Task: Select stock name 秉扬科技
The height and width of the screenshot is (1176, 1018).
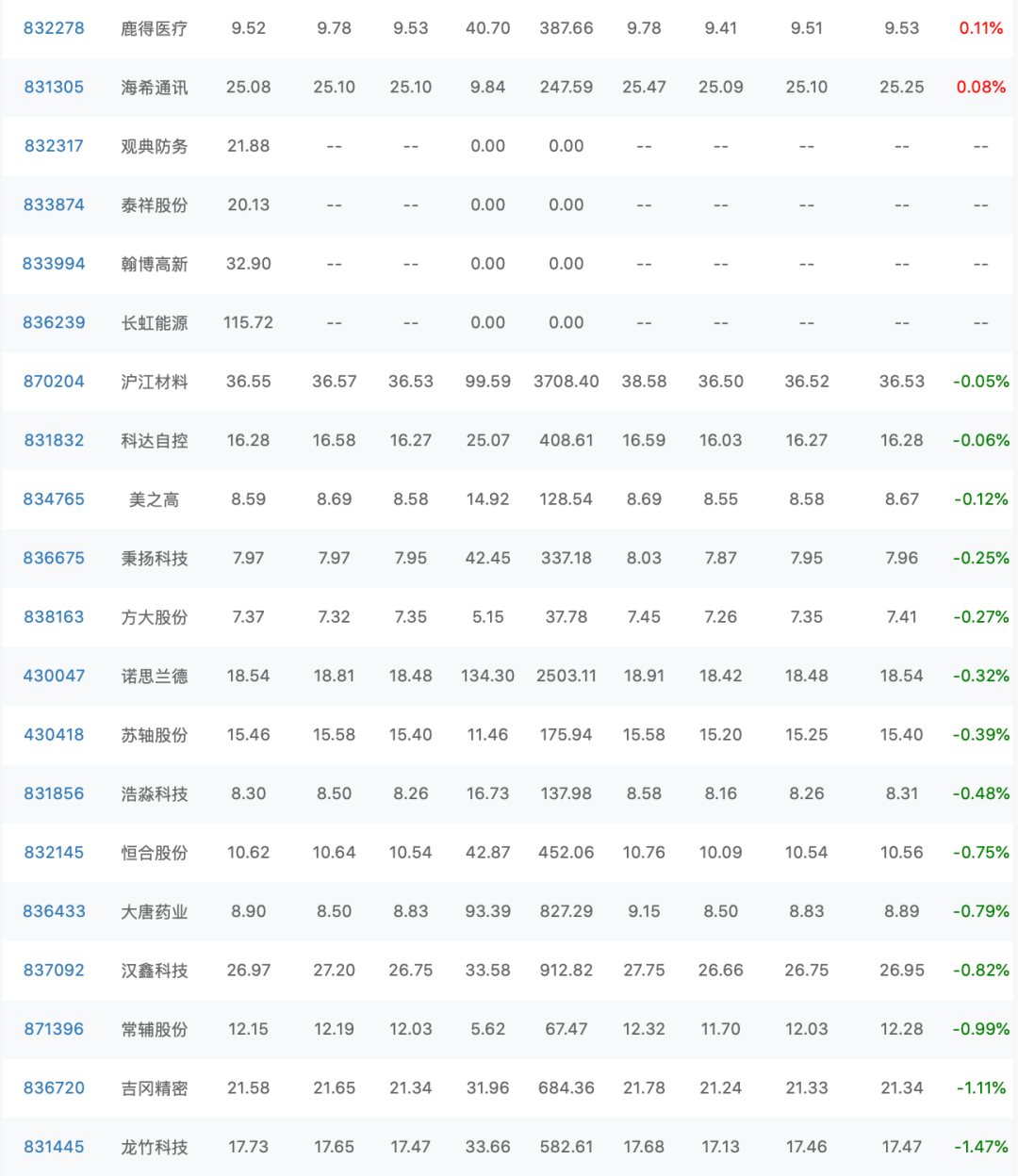Action: tap(155, 558)
